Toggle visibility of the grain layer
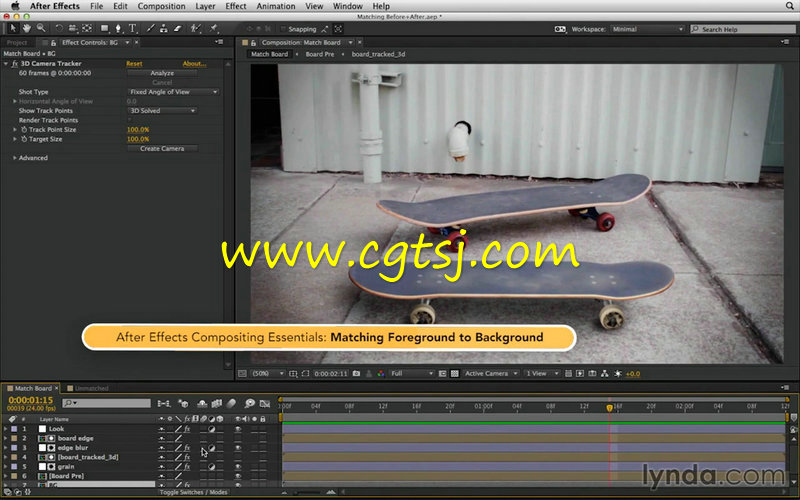 click(x=238, y=467)
